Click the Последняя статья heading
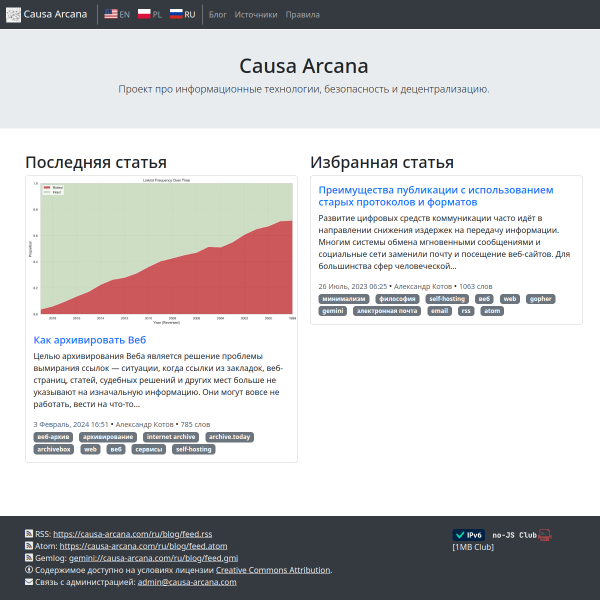This screenshot has height=600, width=600. tap(96, 162)
